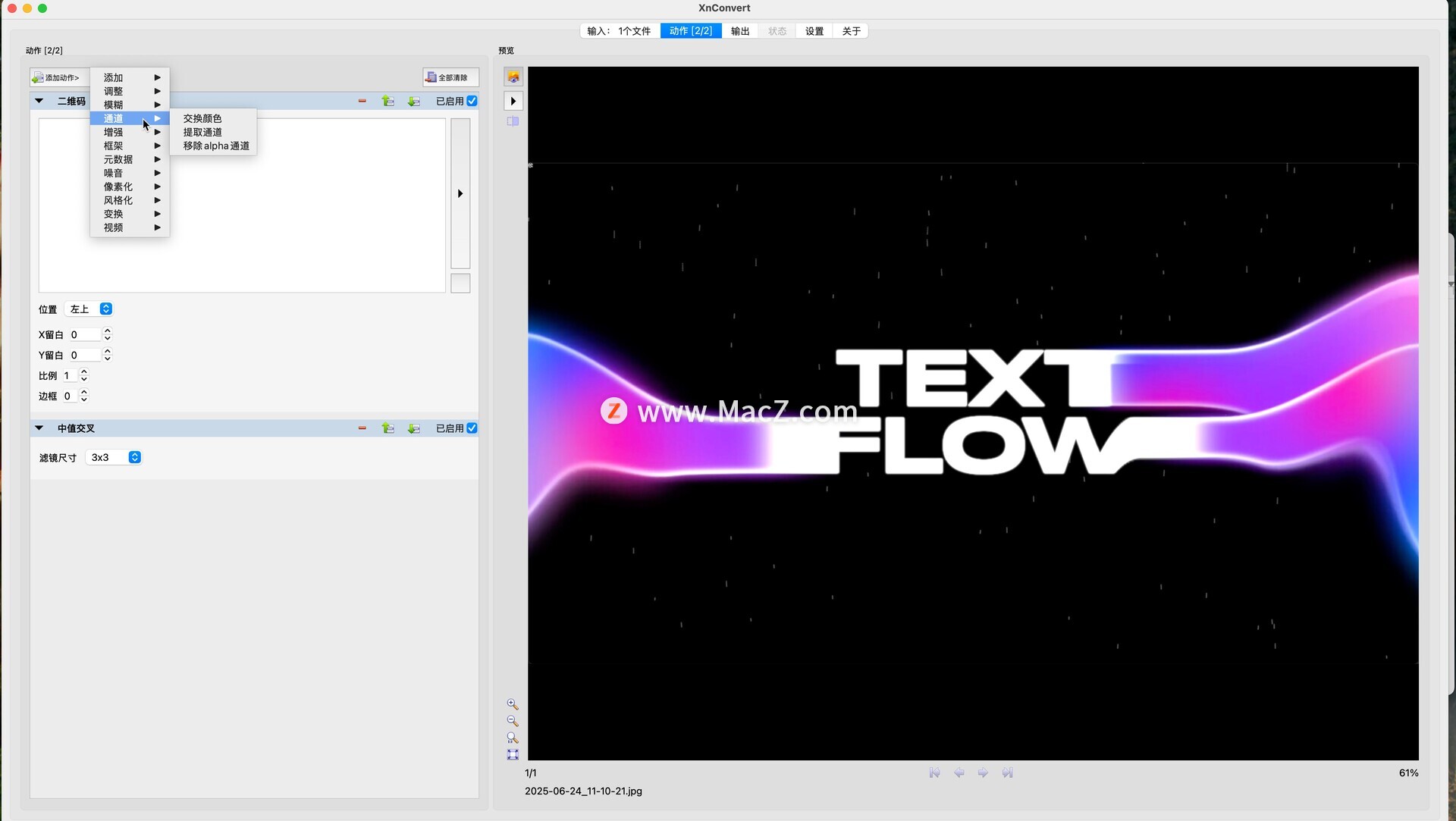This screenshot has width=1456, height=821.
Task: Move the 中值交叉 action down
Action: (413, 428)
